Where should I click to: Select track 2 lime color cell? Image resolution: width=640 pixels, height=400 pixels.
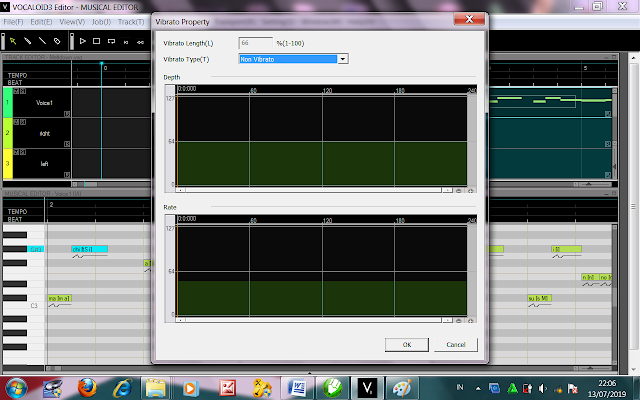pyautogui.click(x=8, y=133)
